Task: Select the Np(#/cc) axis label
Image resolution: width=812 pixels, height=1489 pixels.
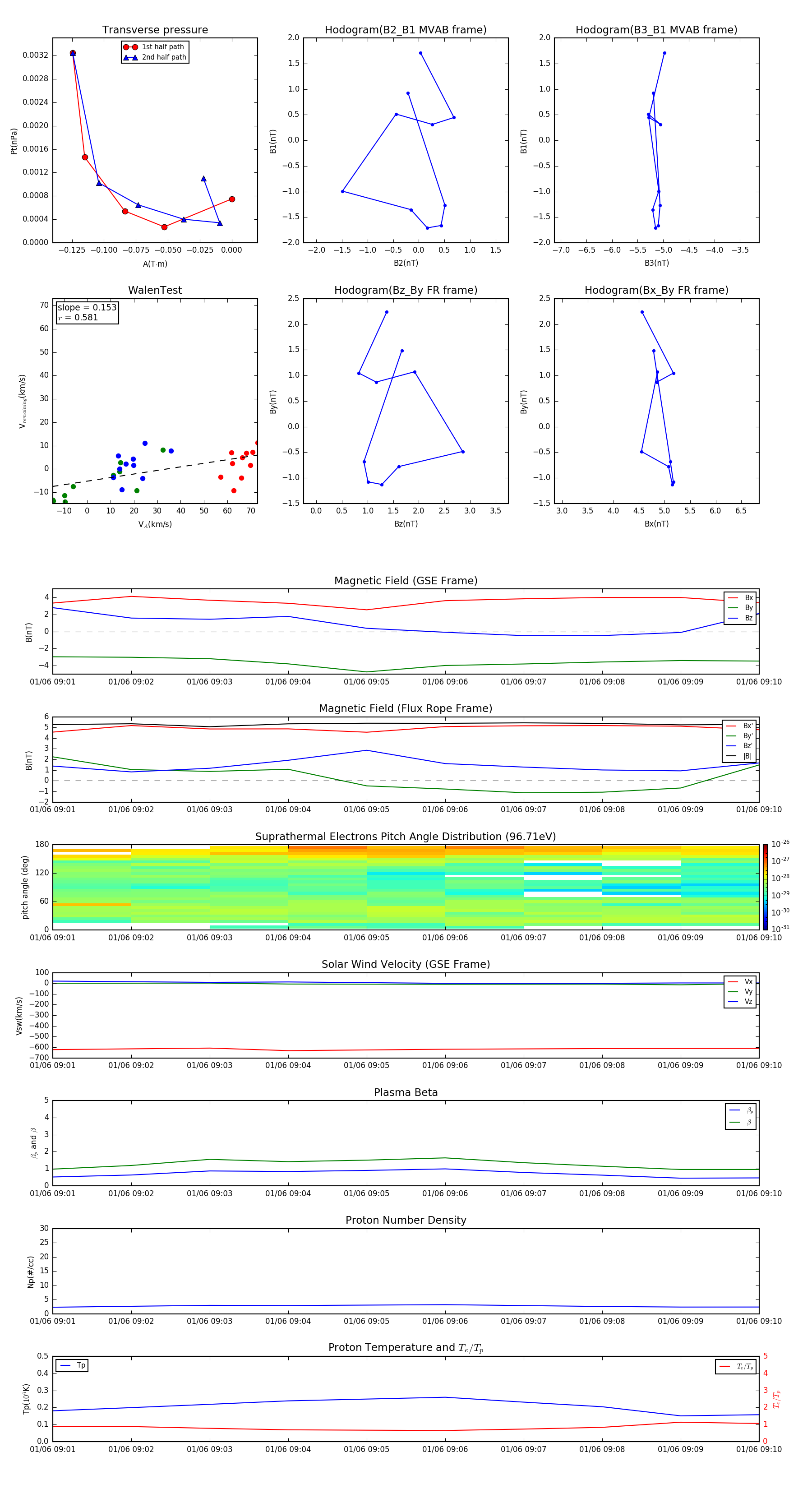Action: (x=31, y=1271)
